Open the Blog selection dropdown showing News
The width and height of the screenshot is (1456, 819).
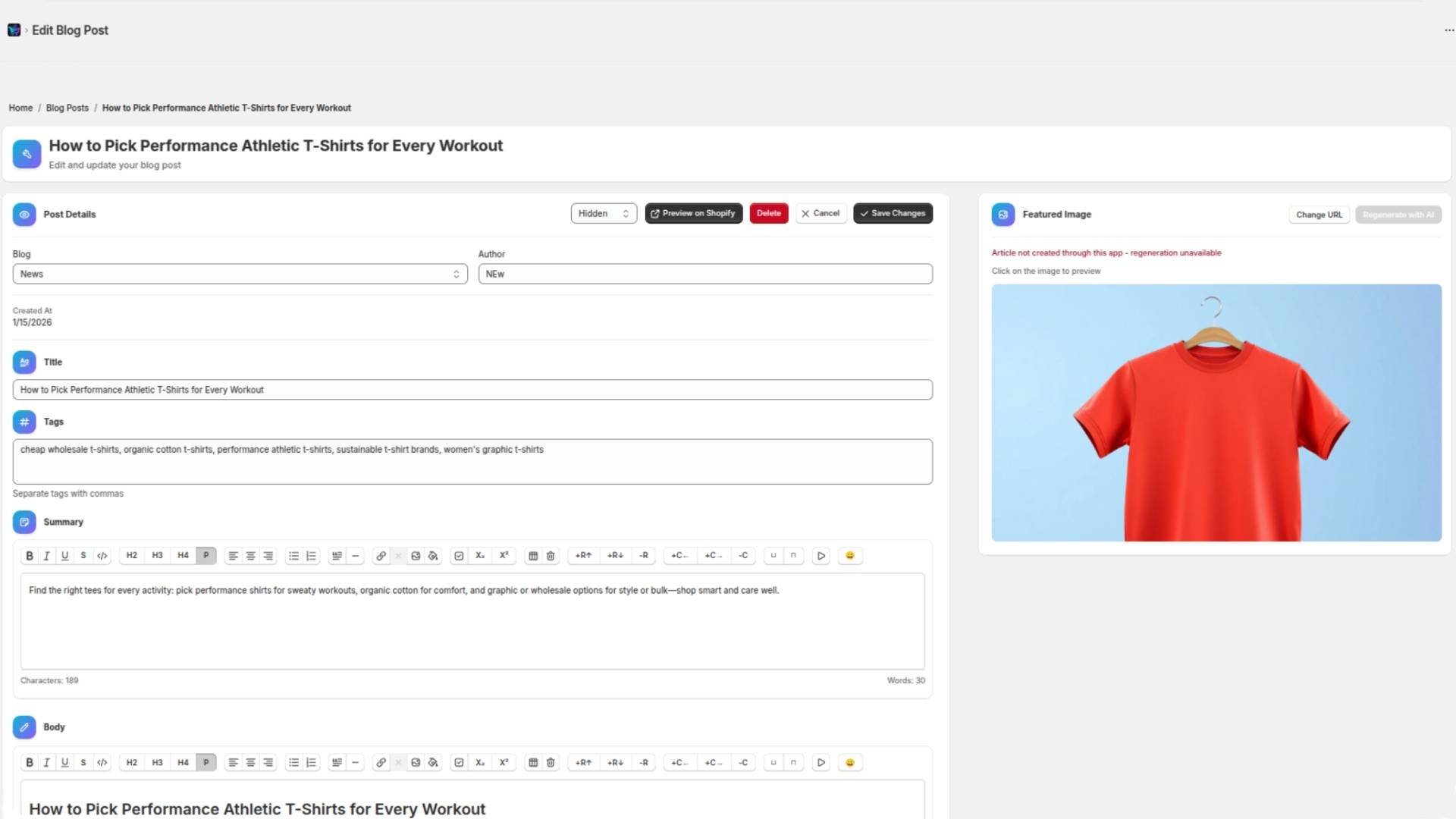[x=240, y=274]
